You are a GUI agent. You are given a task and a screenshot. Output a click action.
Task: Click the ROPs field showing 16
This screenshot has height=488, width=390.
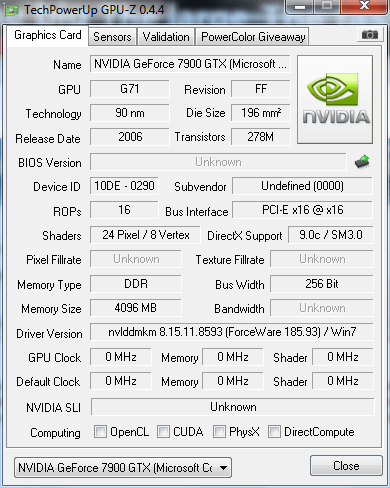point(124,210)
